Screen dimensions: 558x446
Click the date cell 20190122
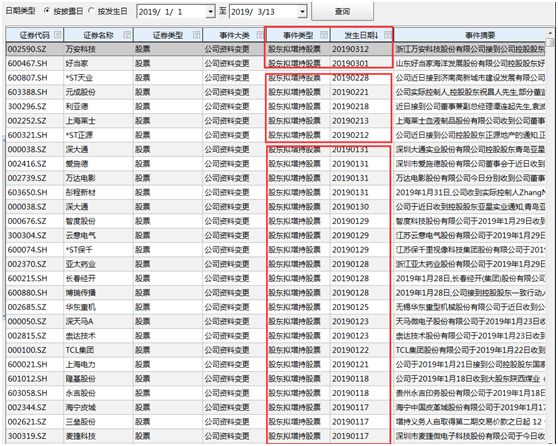362,350
